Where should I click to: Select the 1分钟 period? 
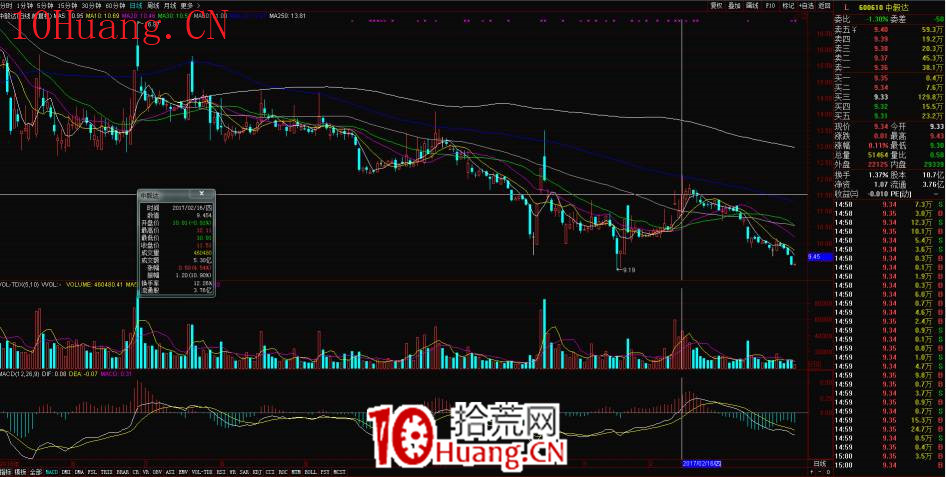coord(25,5)
